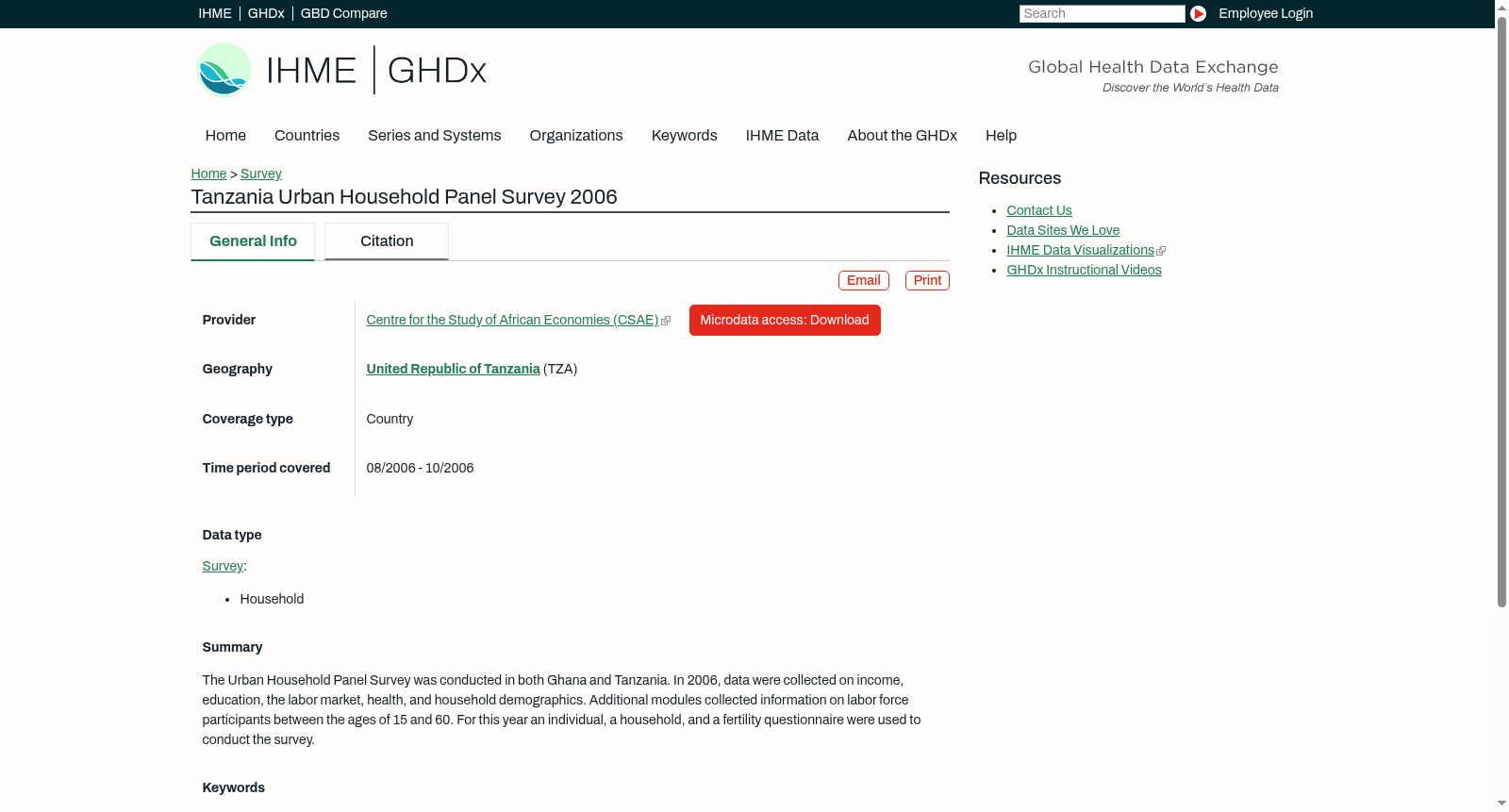Open the Countries menu
1509x812 pixels.
point(307,136)
